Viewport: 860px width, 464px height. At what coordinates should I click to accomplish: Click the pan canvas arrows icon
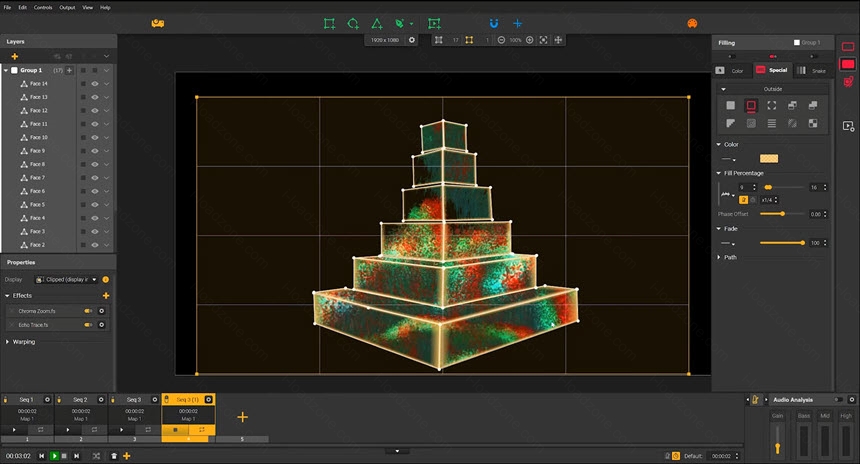[x=558, y=40]
